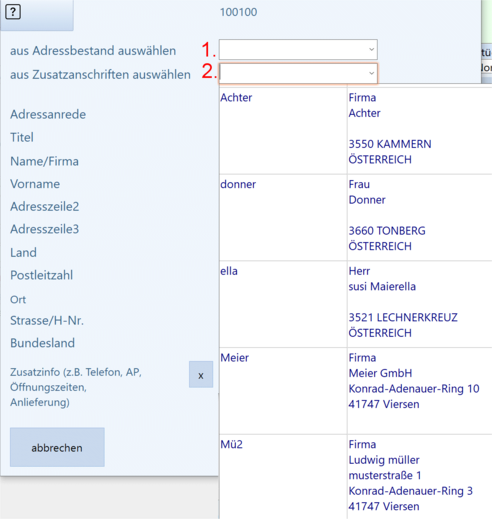Click the Titel label
The image size is (492, 519).
point(22,137)
